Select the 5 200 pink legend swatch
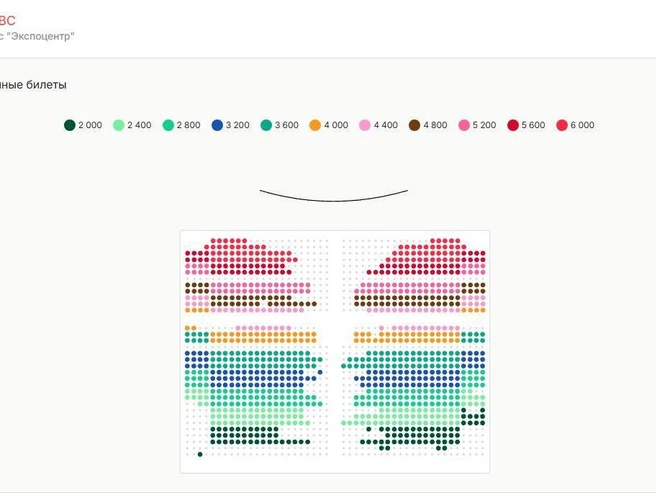The width and height of the screenshot is (656, 493). point(464,125)
